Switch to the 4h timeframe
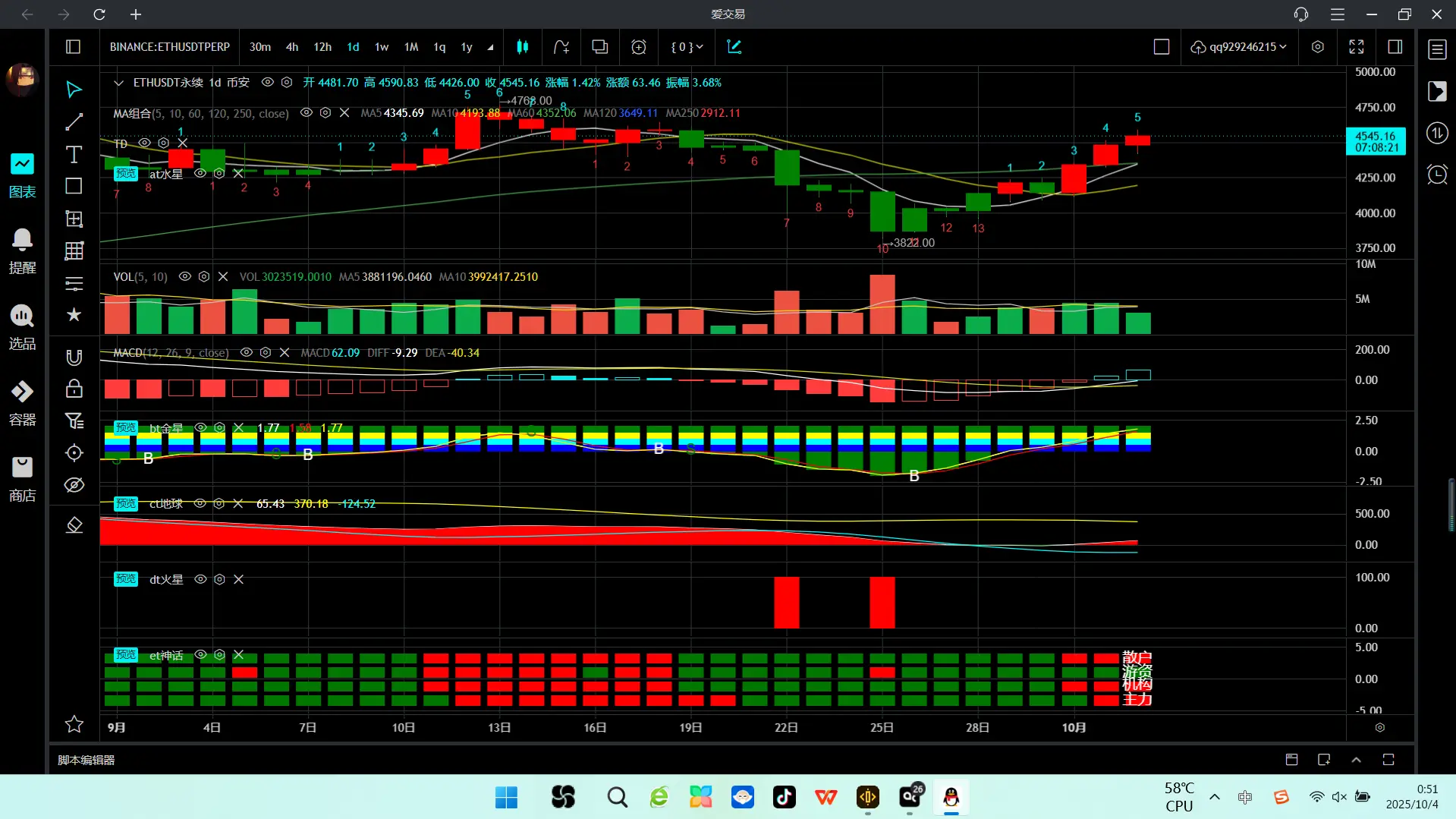The height and width of the screenshot is (819, 1456). (292, 47)
